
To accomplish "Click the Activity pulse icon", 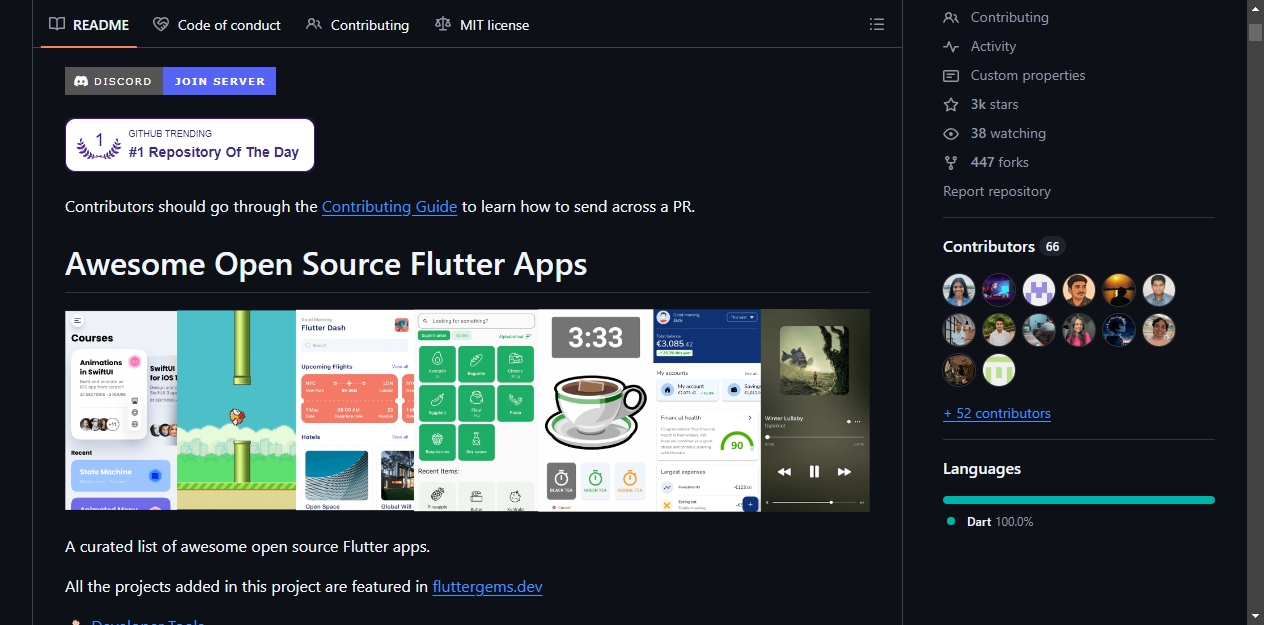I will coord(951,46).
